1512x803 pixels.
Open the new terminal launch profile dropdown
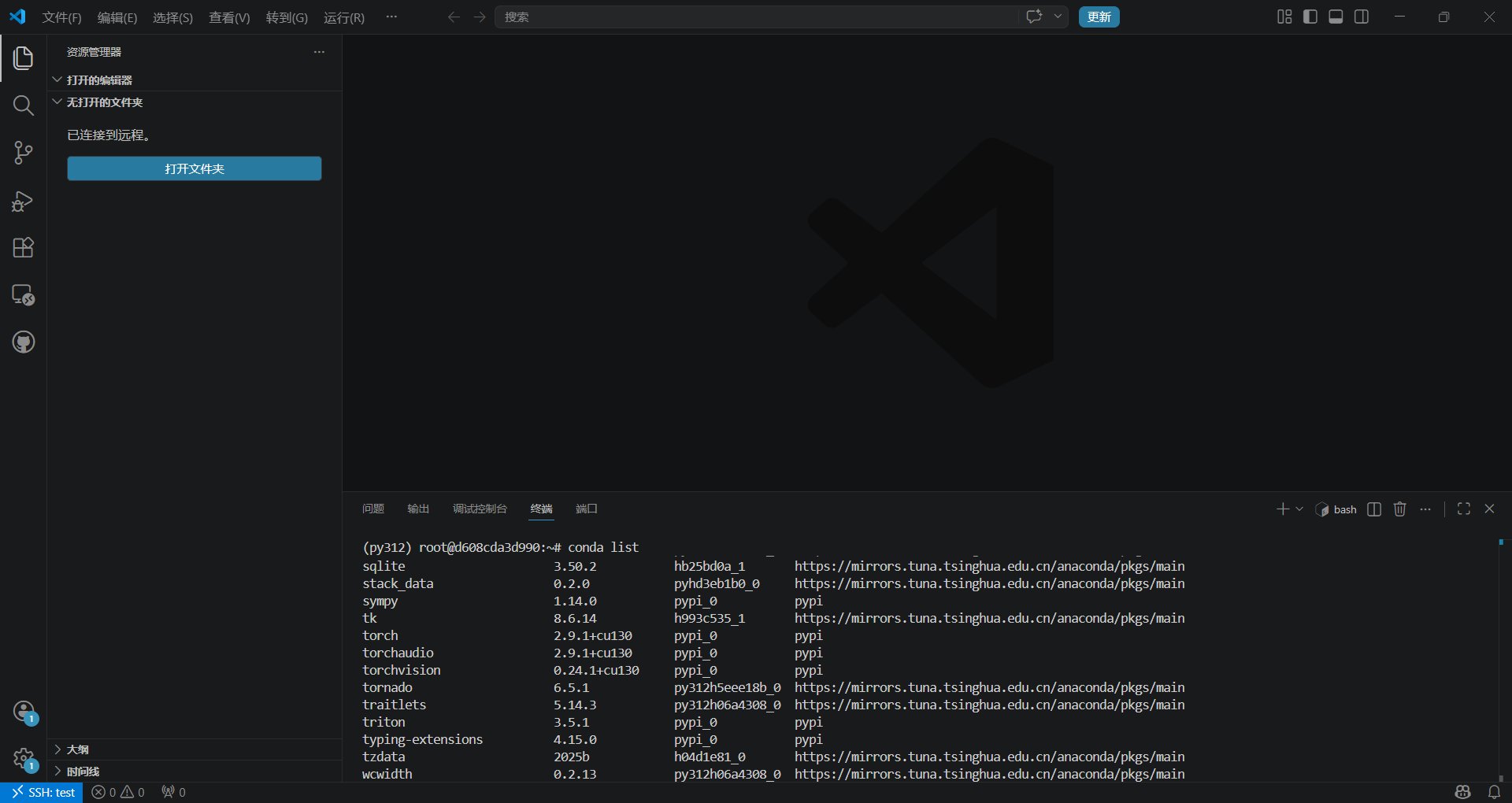(x=1299, y=509)
